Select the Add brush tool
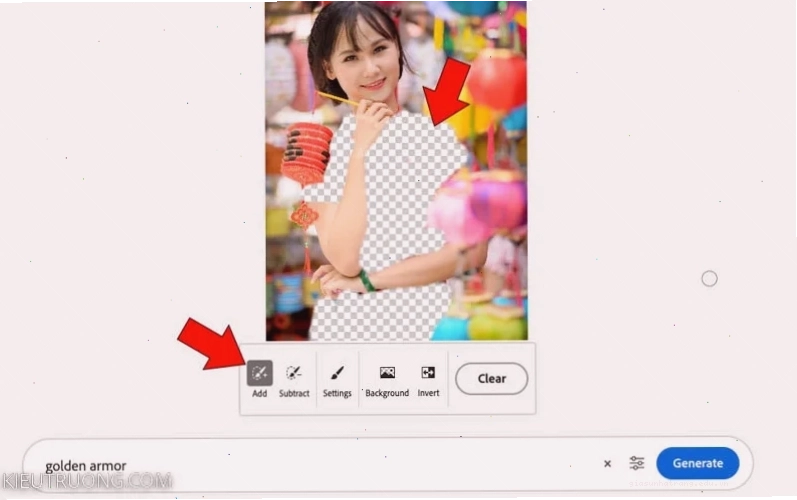The height and width of the screenshot is (500, 797). coord(259,379)
